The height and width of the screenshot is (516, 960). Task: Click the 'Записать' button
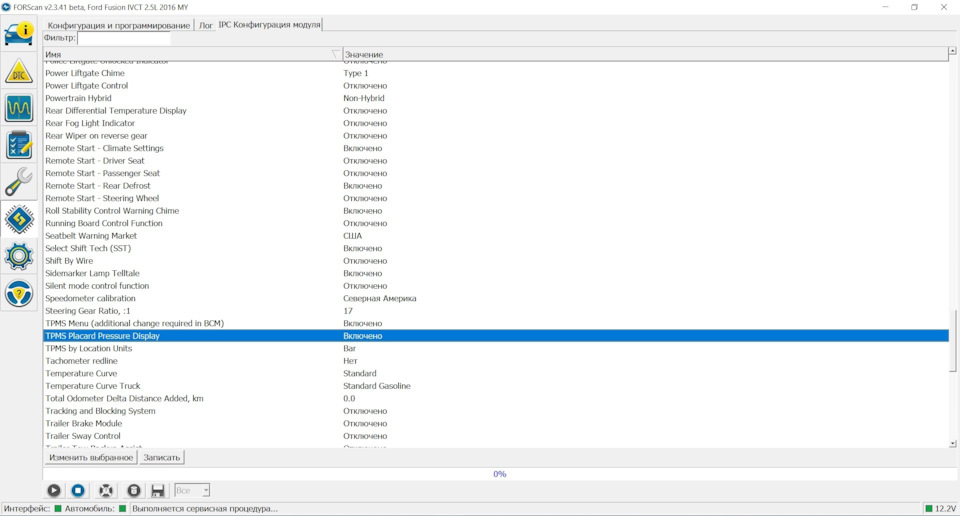pyautogui.click(x=162, y=457)
